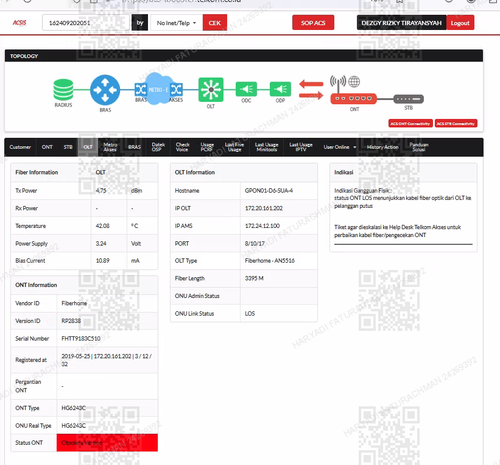The width and height of the screenshot is (500, 465).
Task: Click the RADIUS database icon
Action: 63,89
